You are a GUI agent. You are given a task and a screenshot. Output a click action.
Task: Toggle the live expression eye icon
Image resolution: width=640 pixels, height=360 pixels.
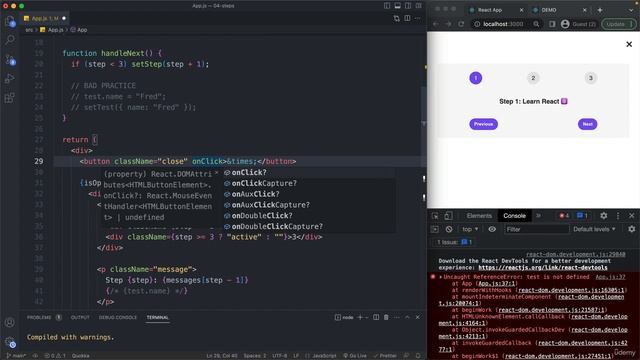coord(492,229)
